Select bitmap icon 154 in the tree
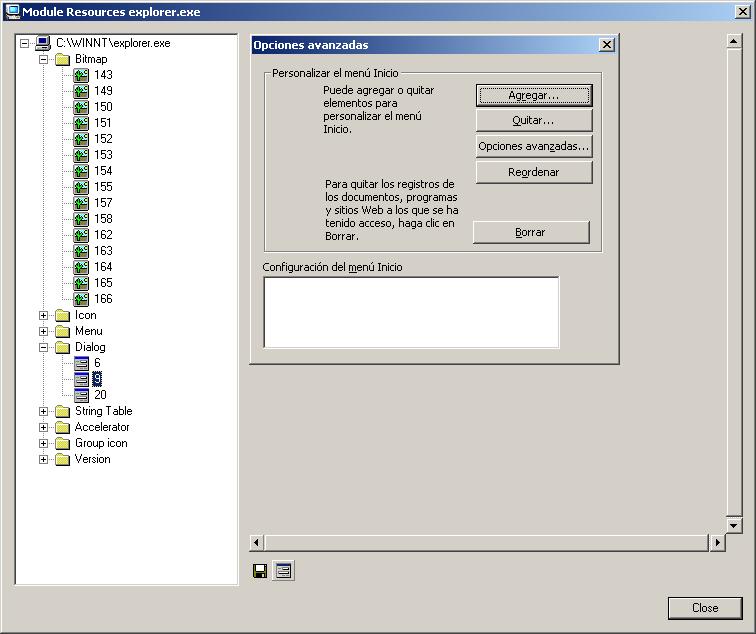 (x=81, y=171)
